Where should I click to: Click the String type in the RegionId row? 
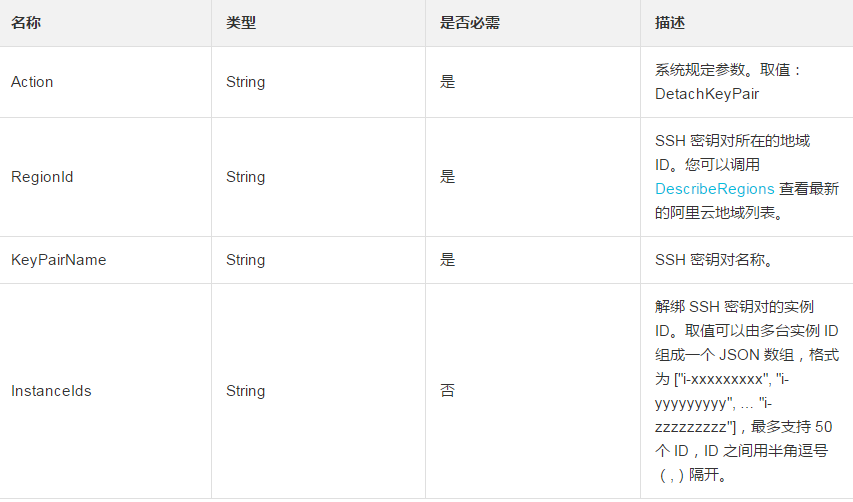[x=245, y=177]
